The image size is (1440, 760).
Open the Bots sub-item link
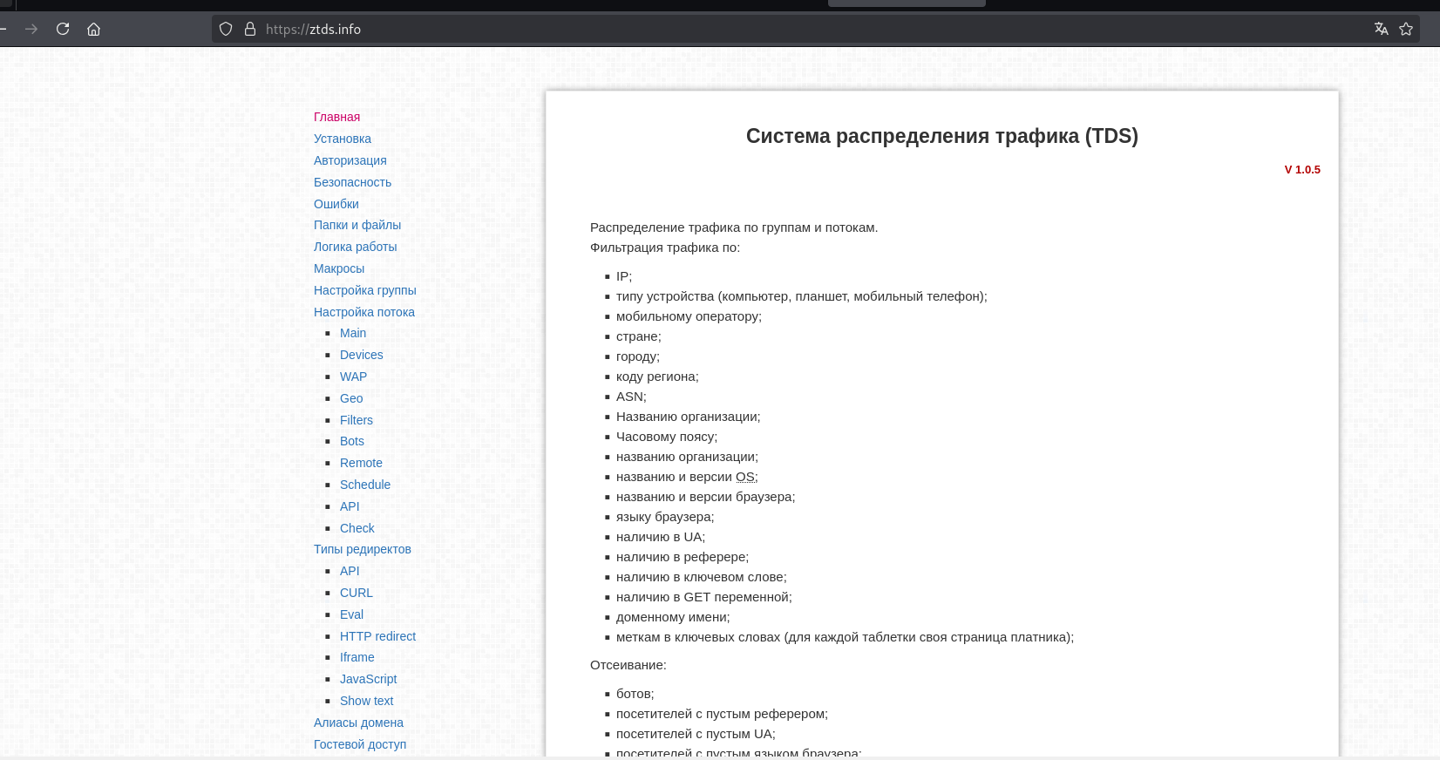[x=352, y=441]
